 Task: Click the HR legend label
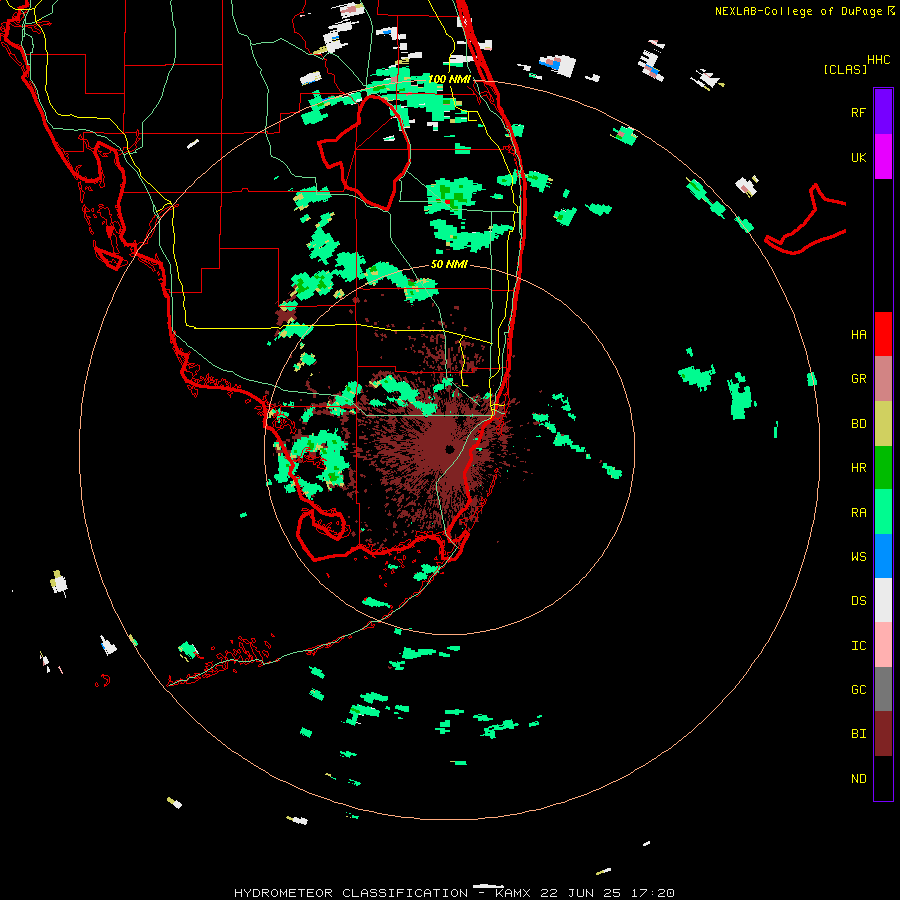(x=858, y=468)
